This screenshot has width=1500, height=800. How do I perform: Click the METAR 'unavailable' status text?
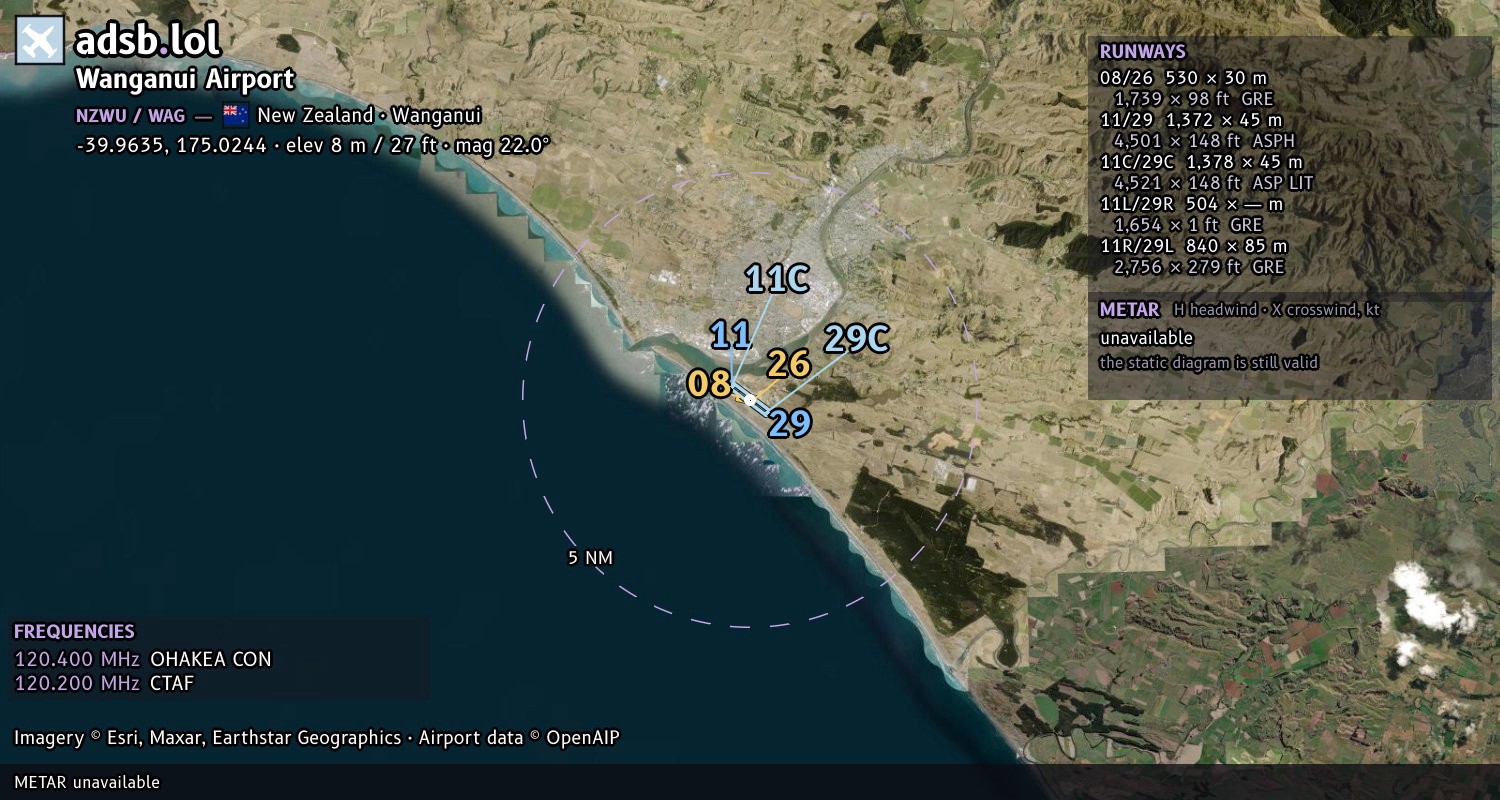[x=1146, y=338]
